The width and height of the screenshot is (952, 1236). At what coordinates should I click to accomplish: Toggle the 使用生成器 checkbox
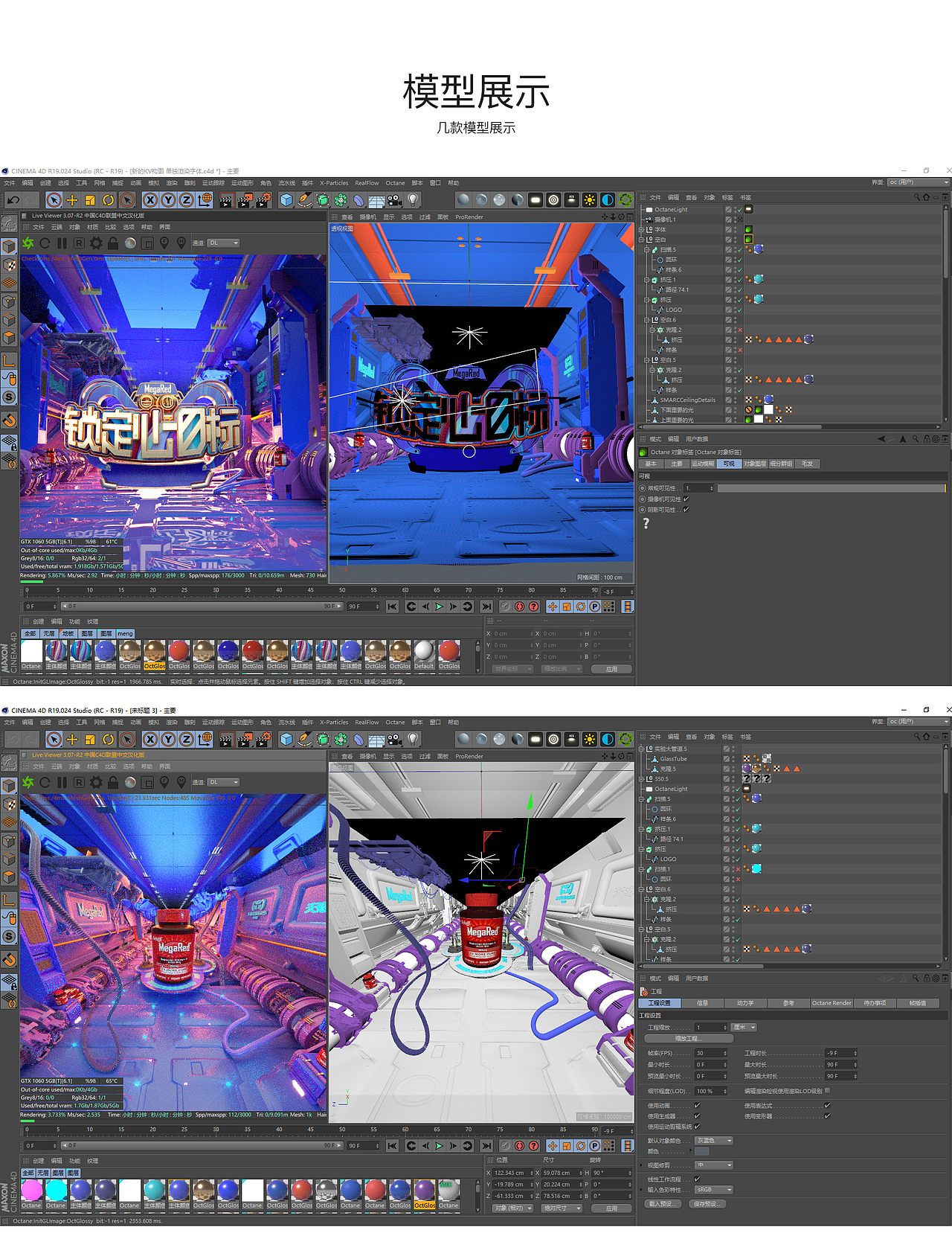(x=697, y=1116)
